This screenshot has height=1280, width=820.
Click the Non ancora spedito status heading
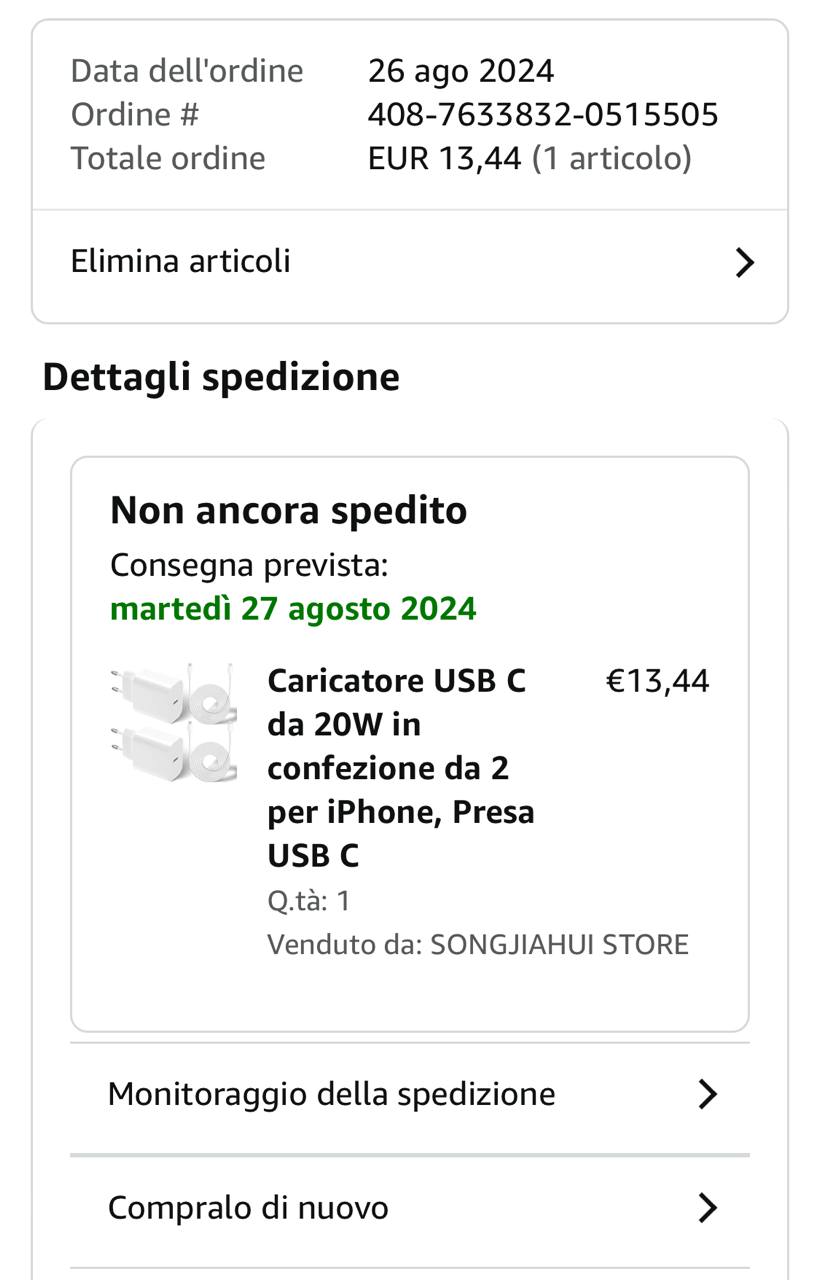[x=288, y=510]
